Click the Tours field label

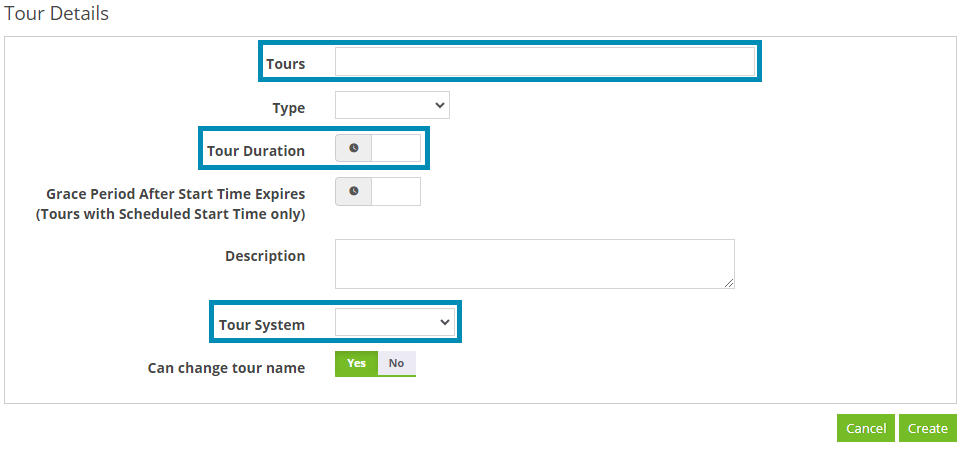click(x=286, y=64)
